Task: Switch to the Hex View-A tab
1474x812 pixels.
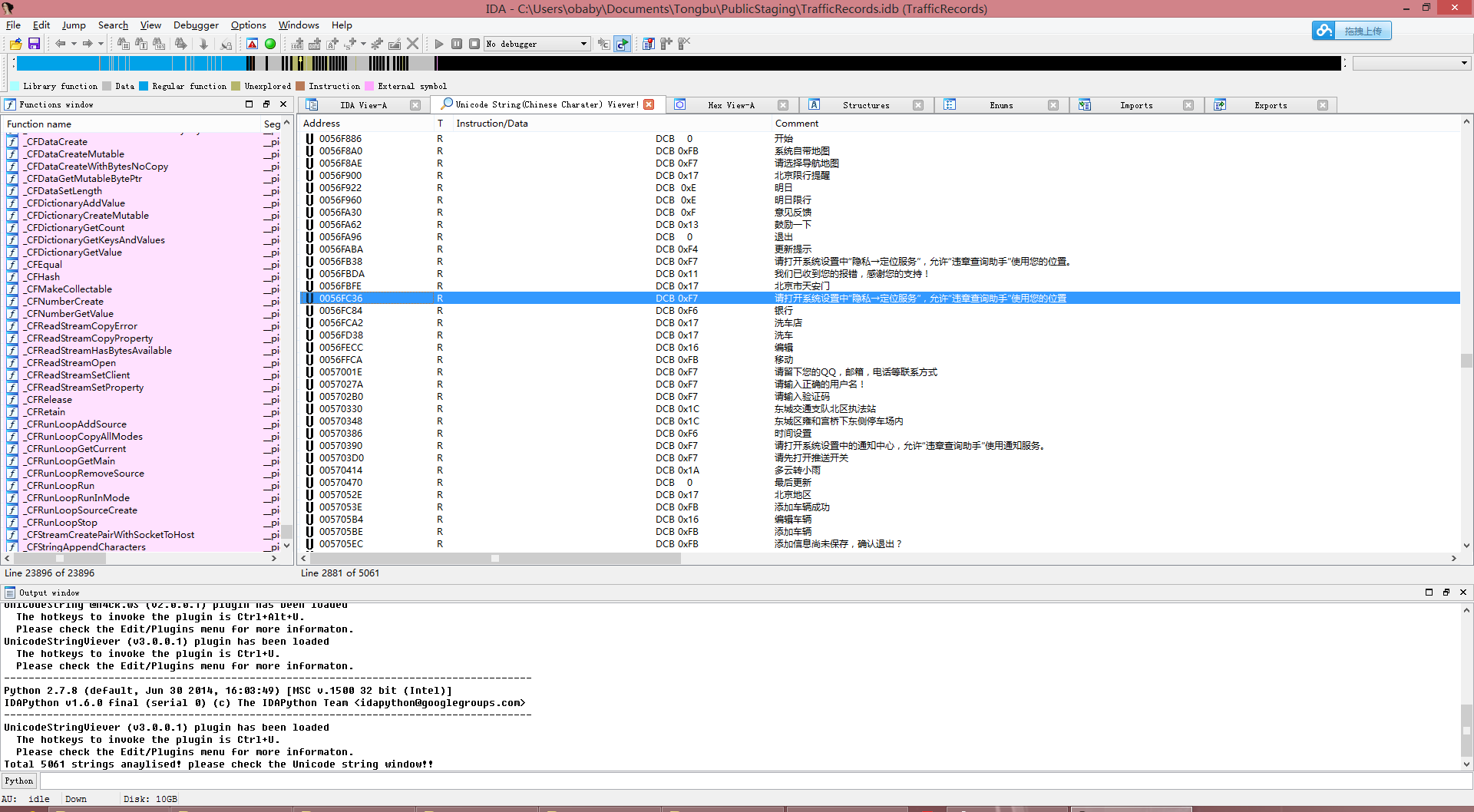Action: [731, 105]
